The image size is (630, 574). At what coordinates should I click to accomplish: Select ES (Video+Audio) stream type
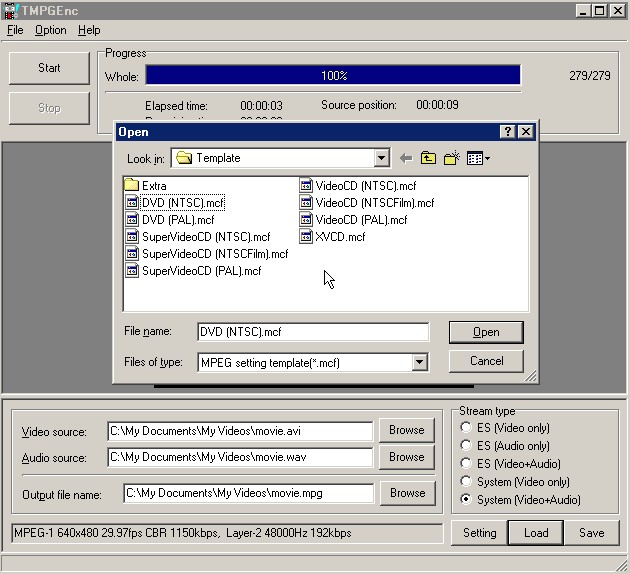pyautogui.click(x=466, y=464)
